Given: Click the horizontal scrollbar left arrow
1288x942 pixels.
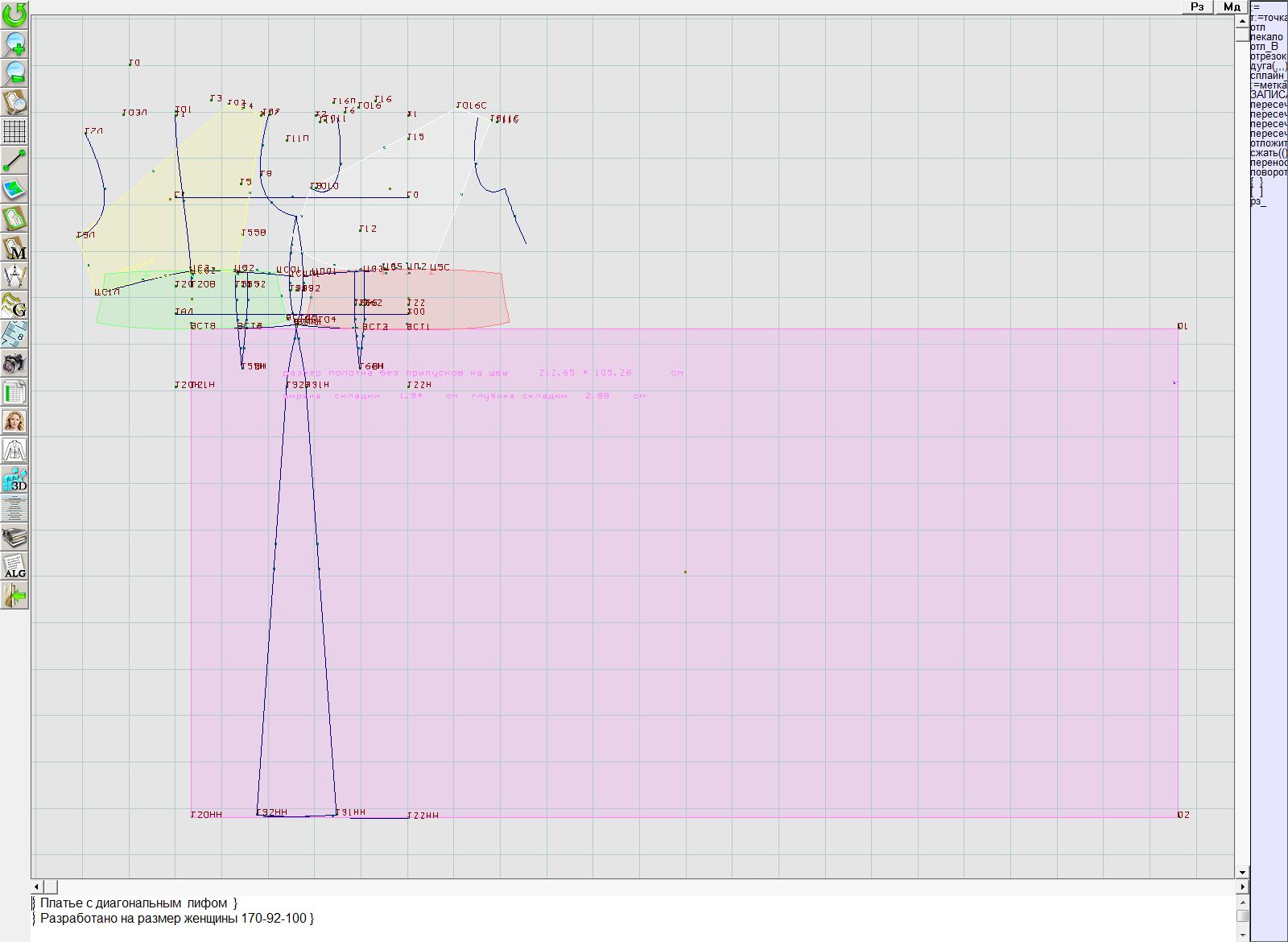Looking at the screenshot, I should click(x=38, y=886).
